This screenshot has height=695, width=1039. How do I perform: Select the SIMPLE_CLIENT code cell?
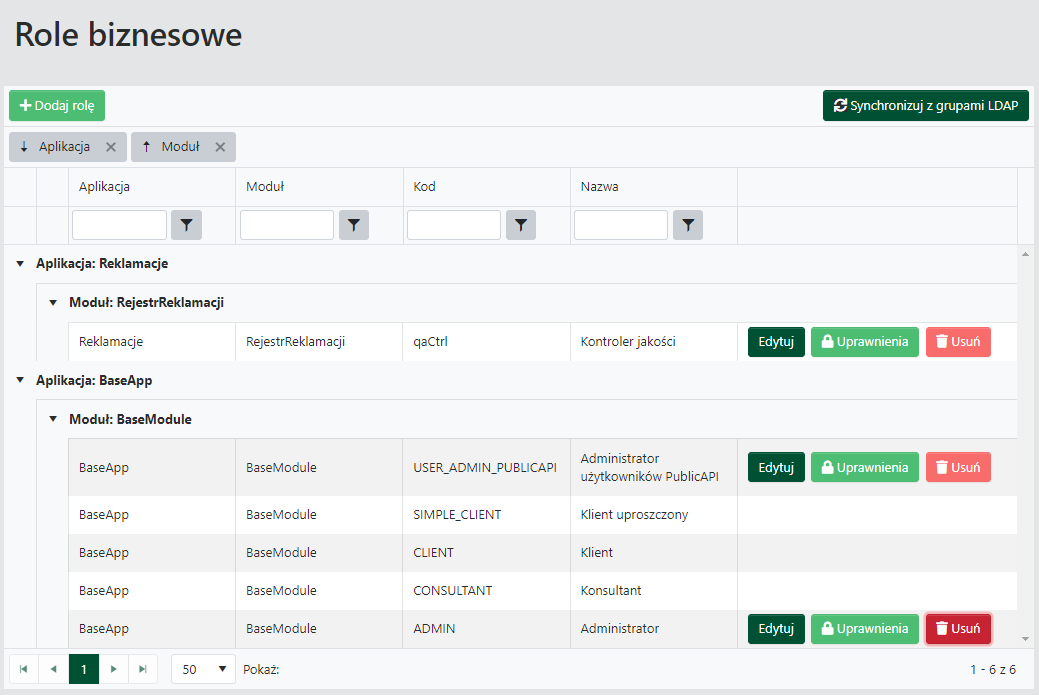pos(486,515)
